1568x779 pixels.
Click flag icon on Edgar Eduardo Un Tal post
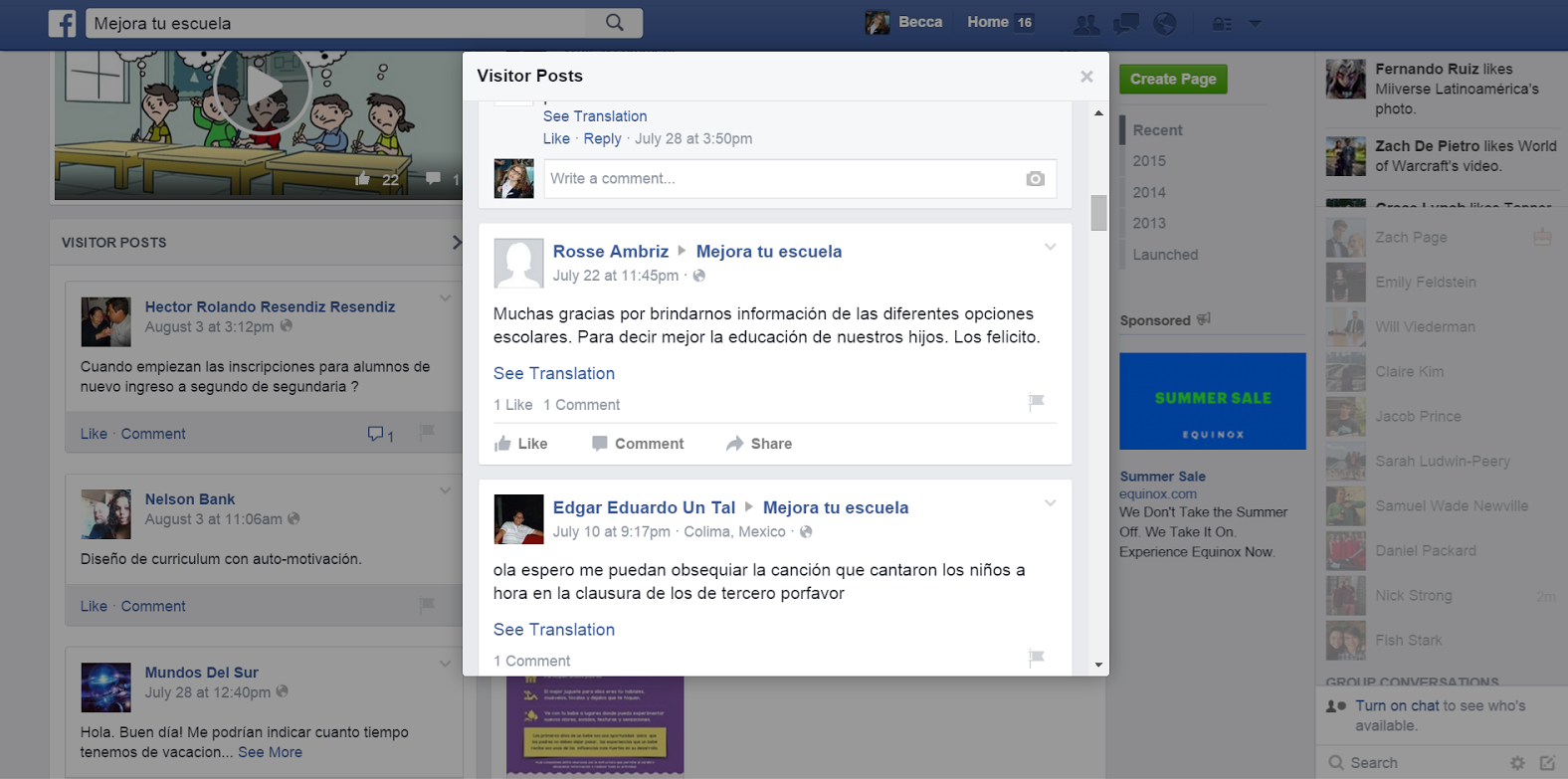coord(1036,658)
